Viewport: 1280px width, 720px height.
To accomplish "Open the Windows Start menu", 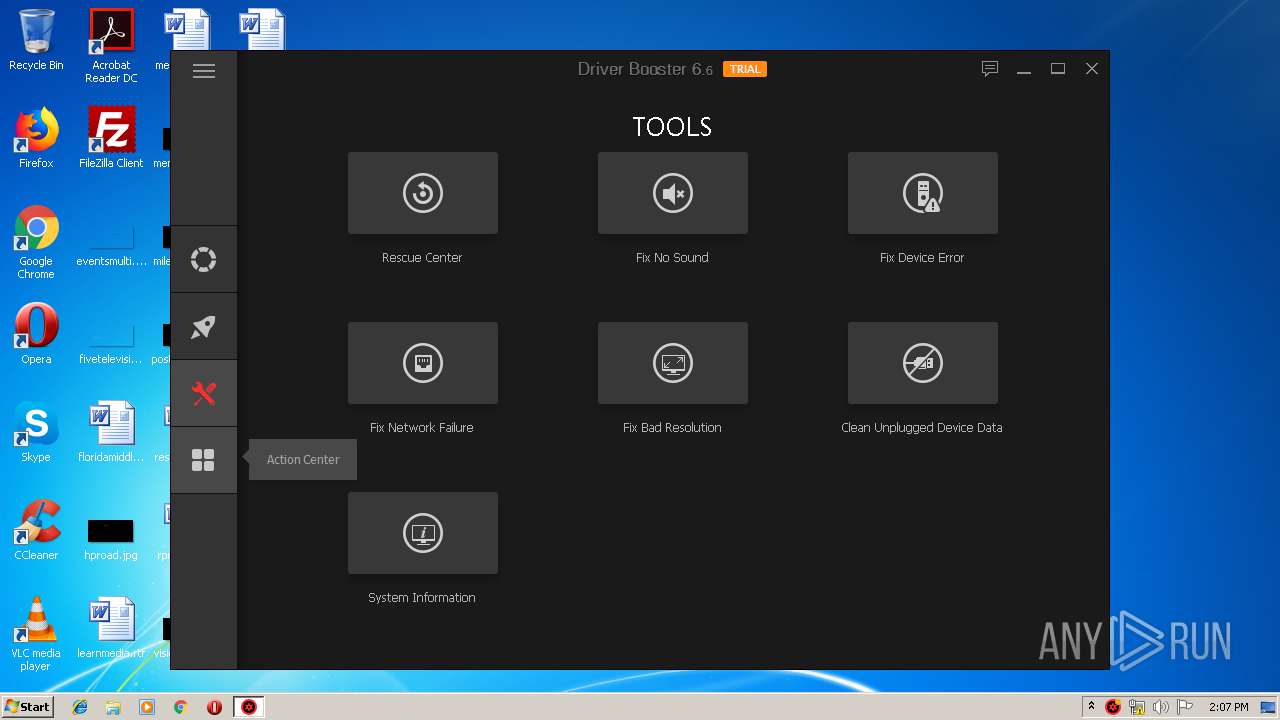I will [x=27, y=706].
